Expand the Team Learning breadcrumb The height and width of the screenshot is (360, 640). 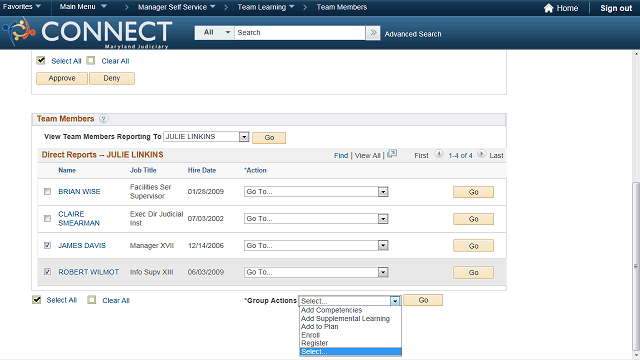(x=266, y=7)
